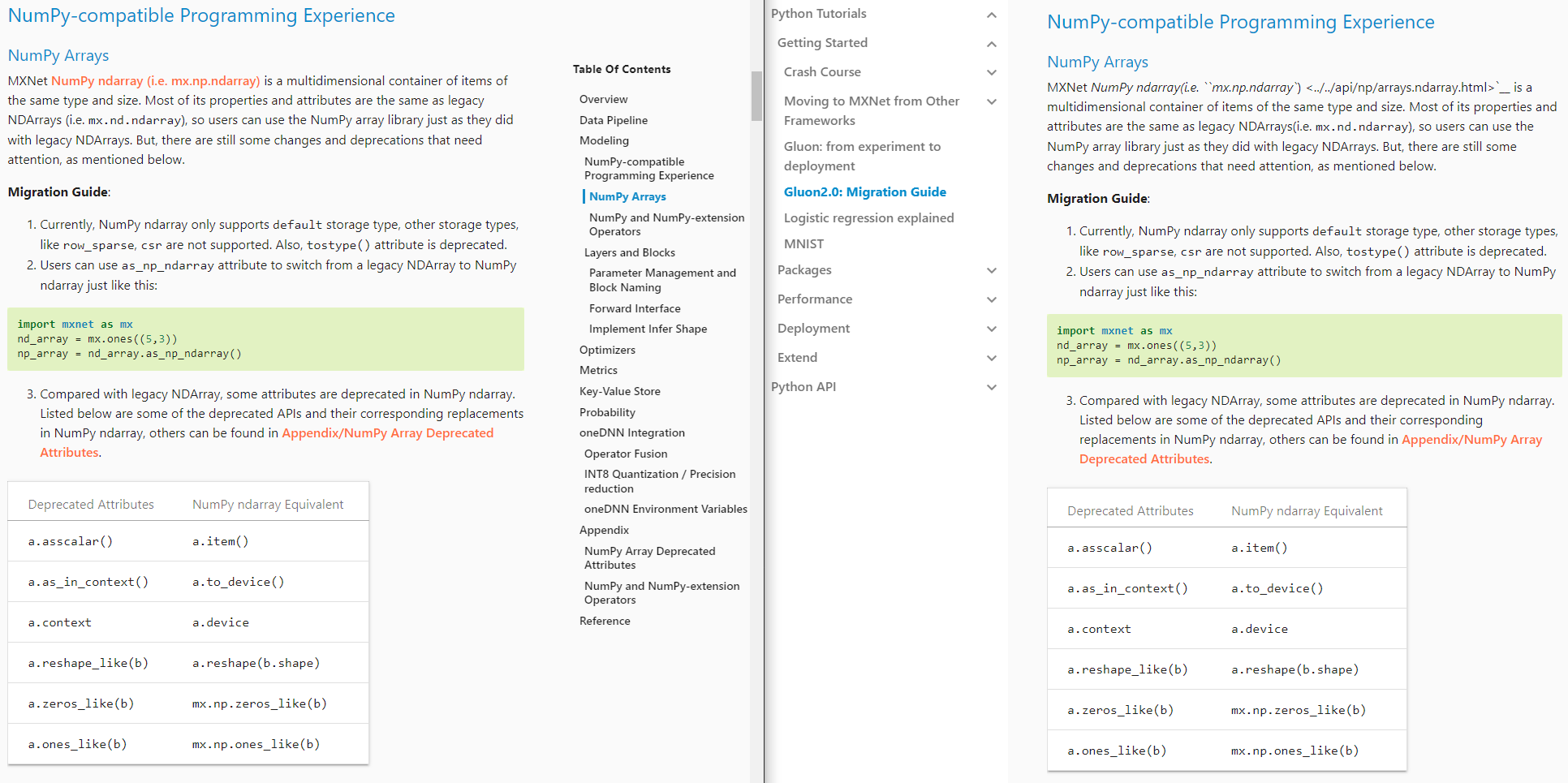This screenshot has width=1568, height=783.
Task: Click NumPy ndarray Equivalent header in left table
Action: [268, 505]
